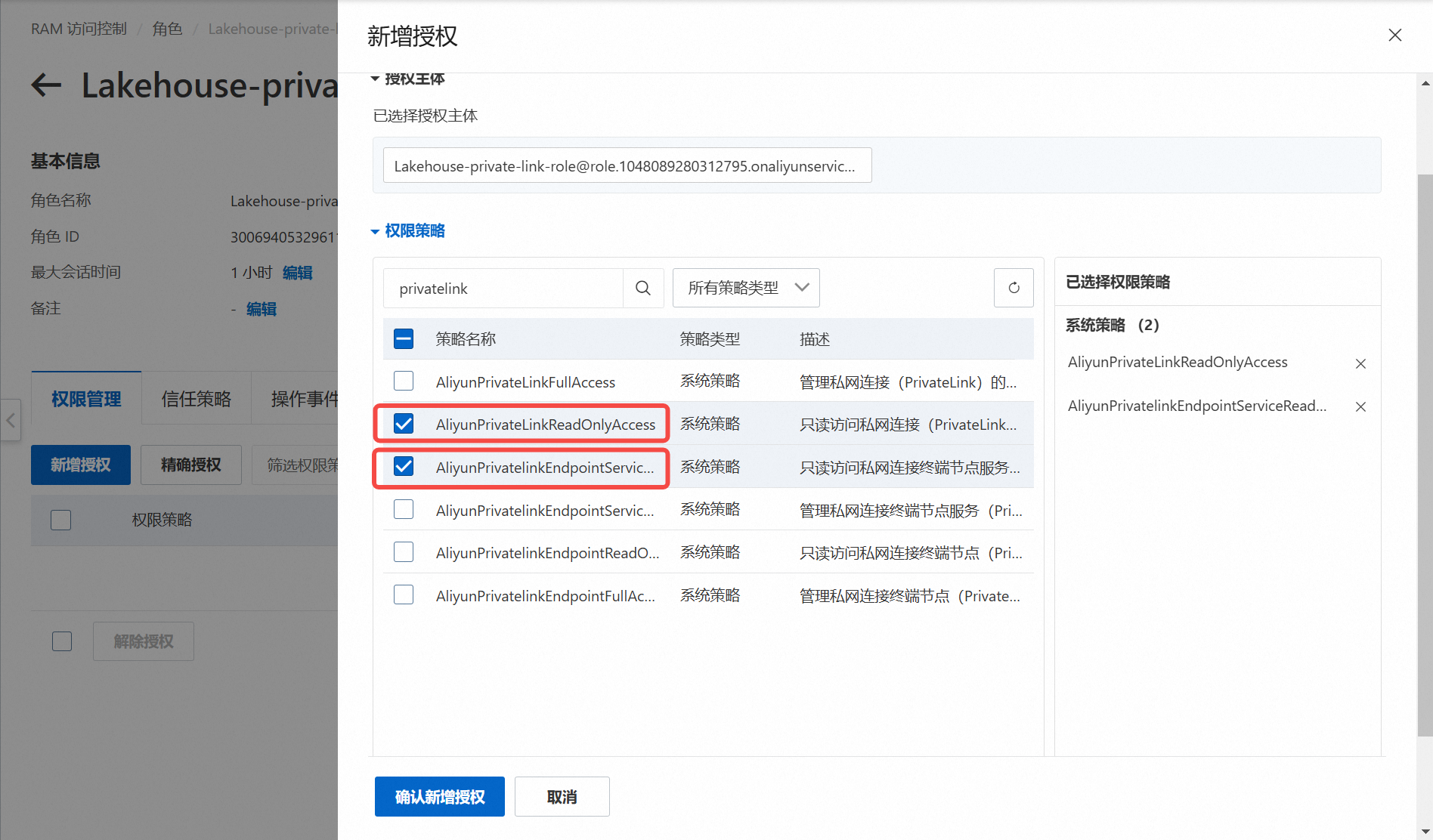Collapse the left sidebar with arrow handle
Image resolution: width=1433 pixels, height=840 pixels.
11,420
